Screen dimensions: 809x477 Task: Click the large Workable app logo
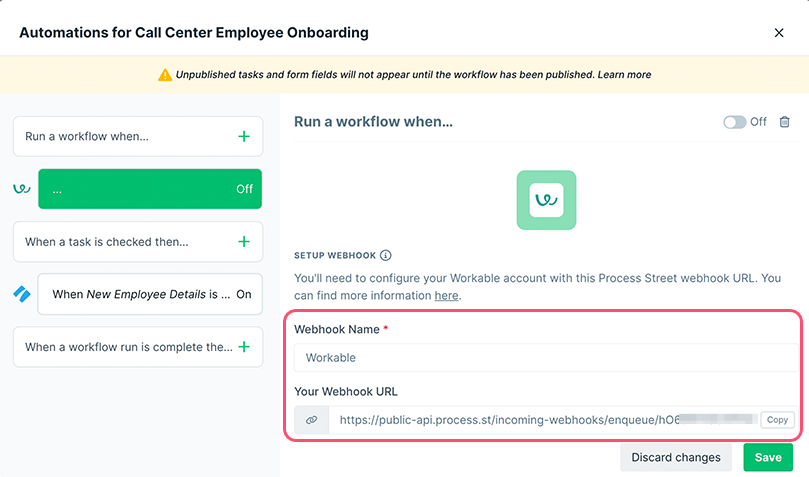pos(546,200)
